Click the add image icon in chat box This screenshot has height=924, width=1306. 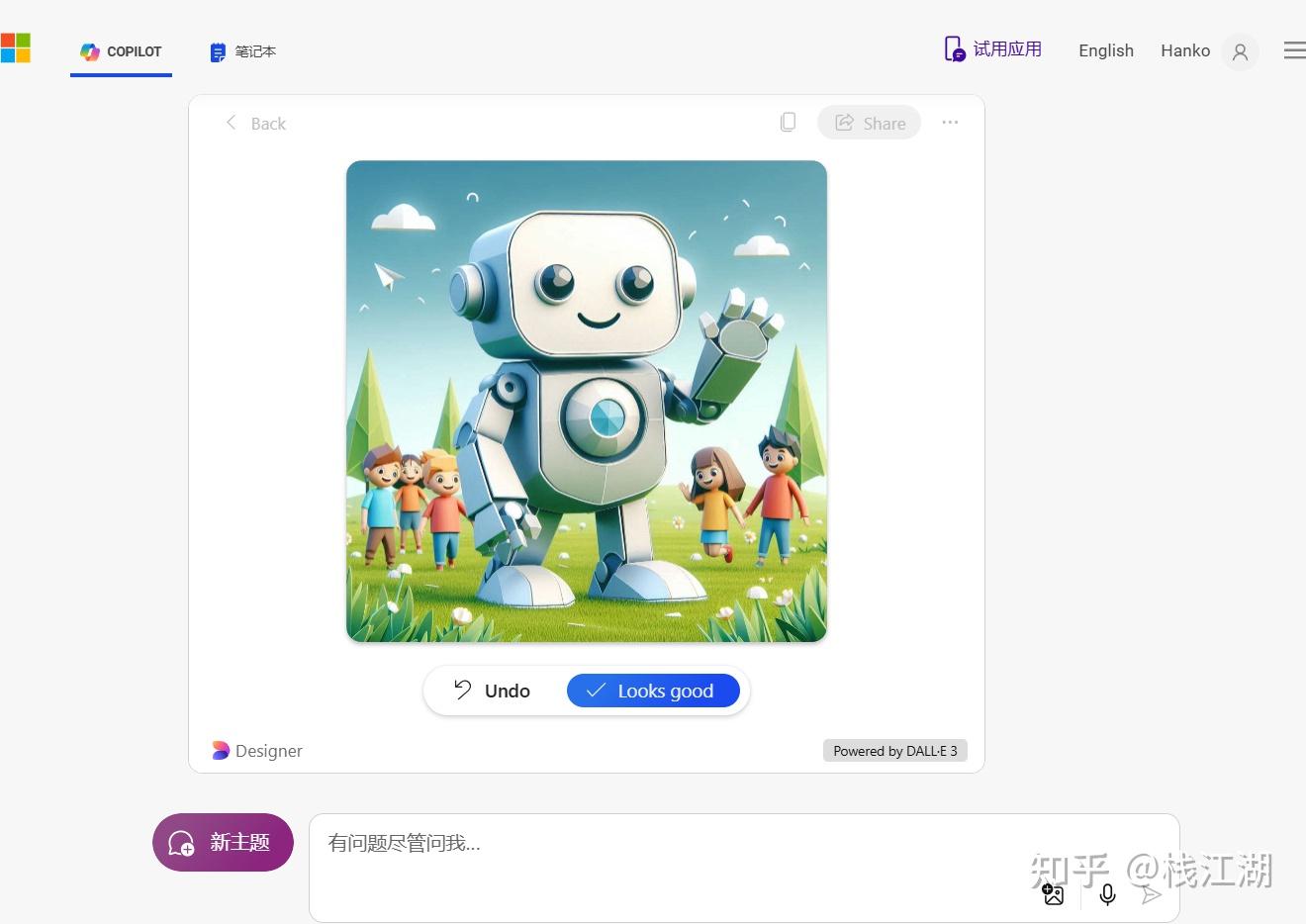point(1054,894)
